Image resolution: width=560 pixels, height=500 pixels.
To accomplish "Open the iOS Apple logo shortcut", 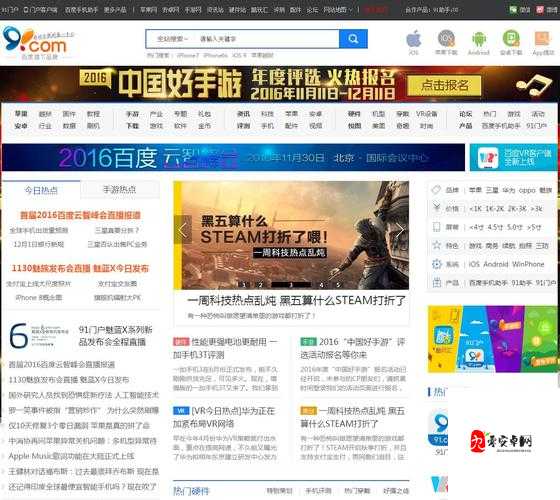I will tap(414, 39).
